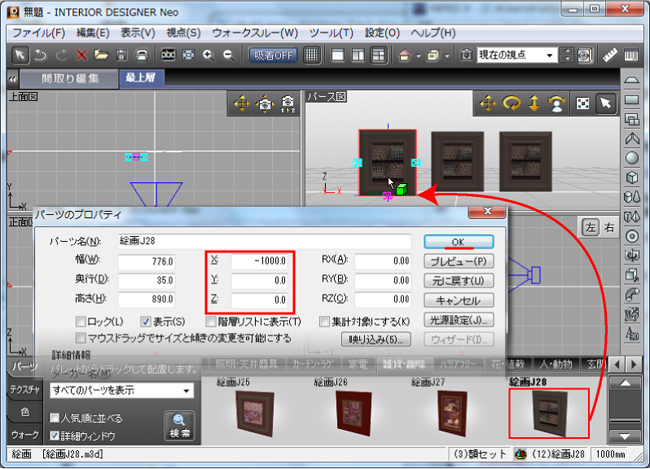Open the 現在の視点 viewpoint dropdown
The image size is (650, 469).
click(x=517, y=55)
